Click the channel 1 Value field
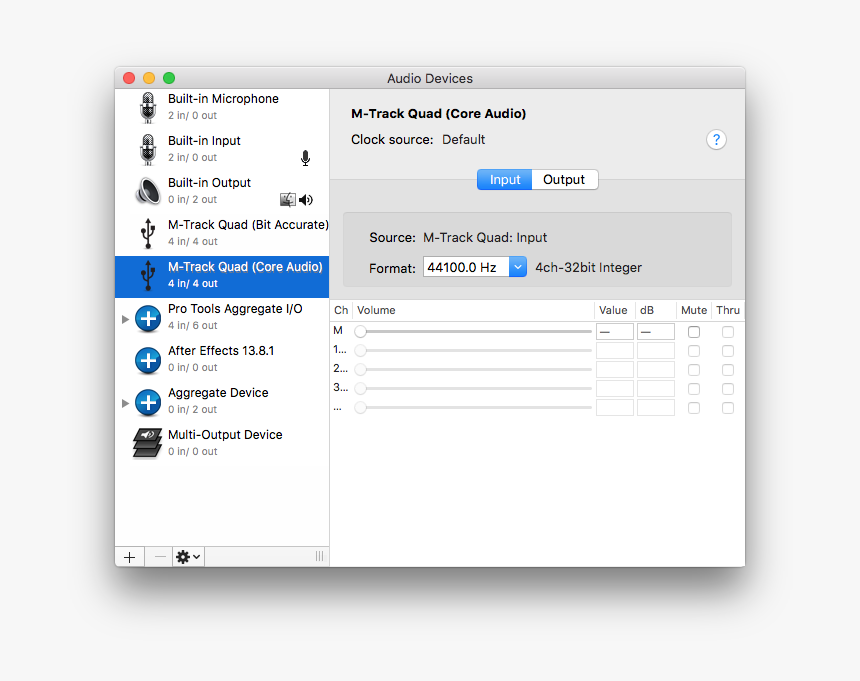 click(615, 351)
